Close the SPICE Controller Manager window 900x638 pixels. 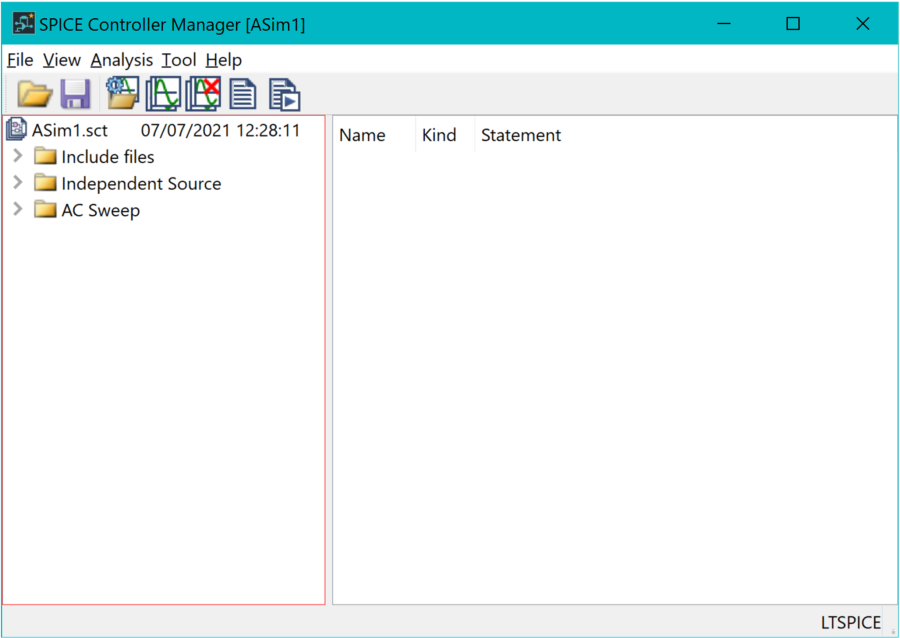863,24
